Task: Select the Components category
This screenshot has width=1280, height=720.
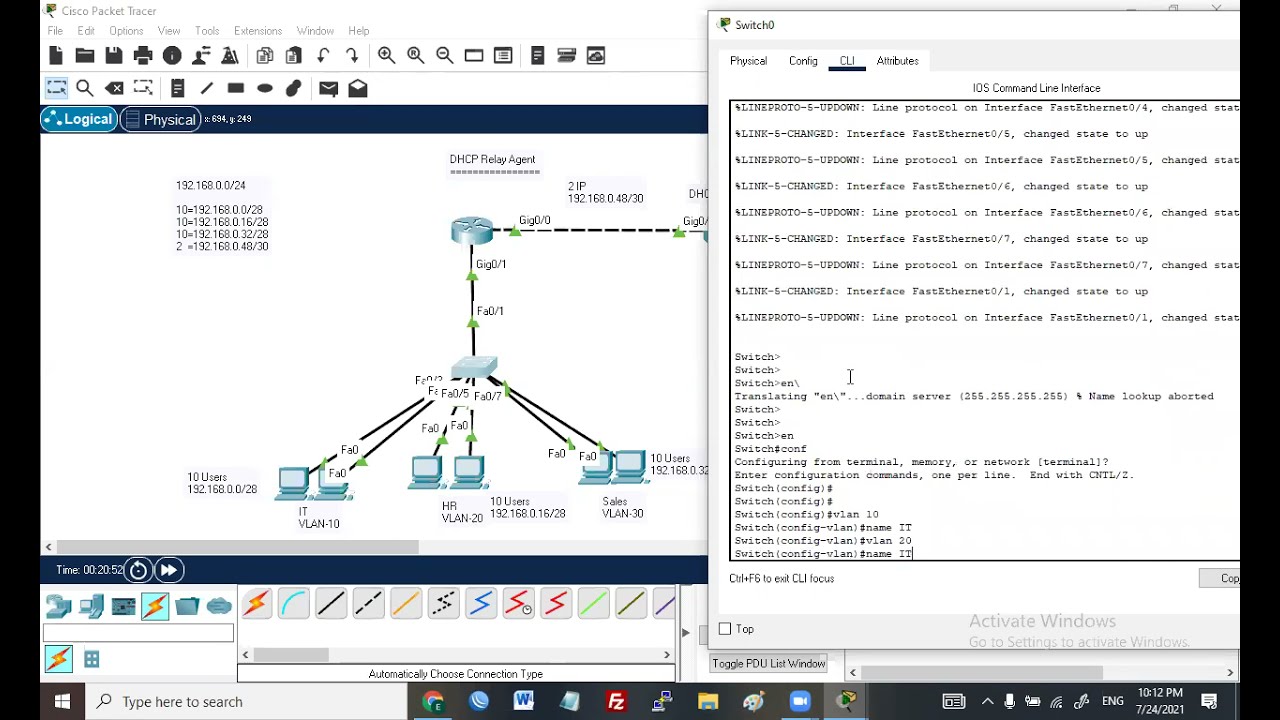Action: [123, 605]
